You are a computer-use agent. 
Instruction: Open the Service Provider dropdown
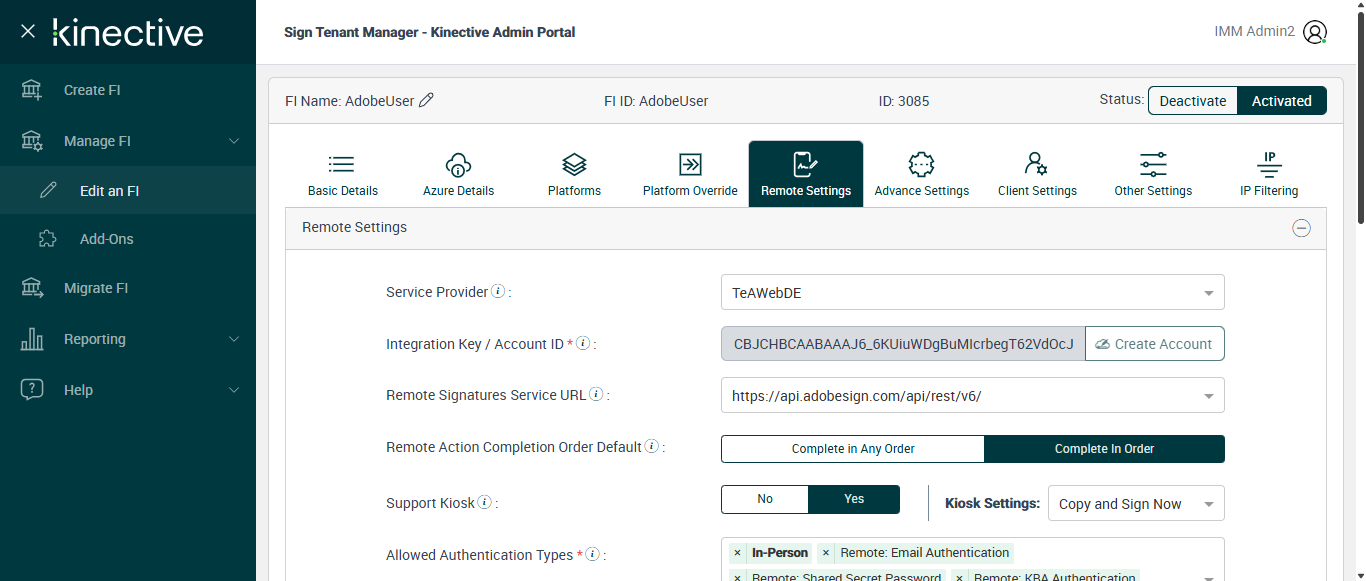(x=972, y=293)
